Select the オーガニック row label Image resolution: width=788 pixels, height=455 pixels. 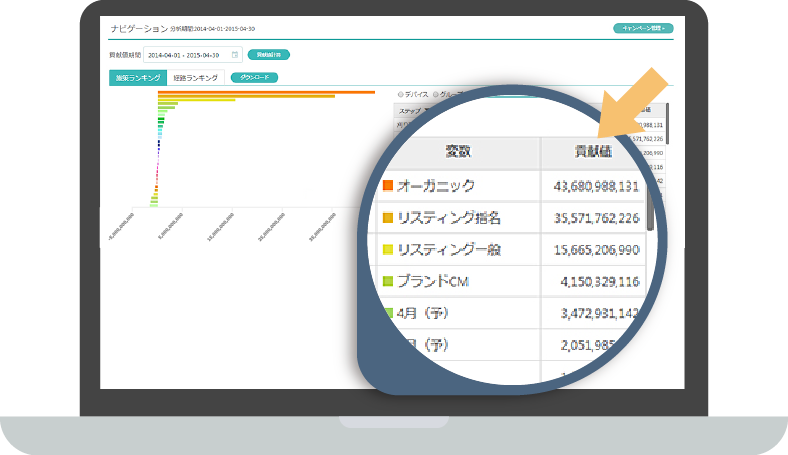(x=436, y=186)
